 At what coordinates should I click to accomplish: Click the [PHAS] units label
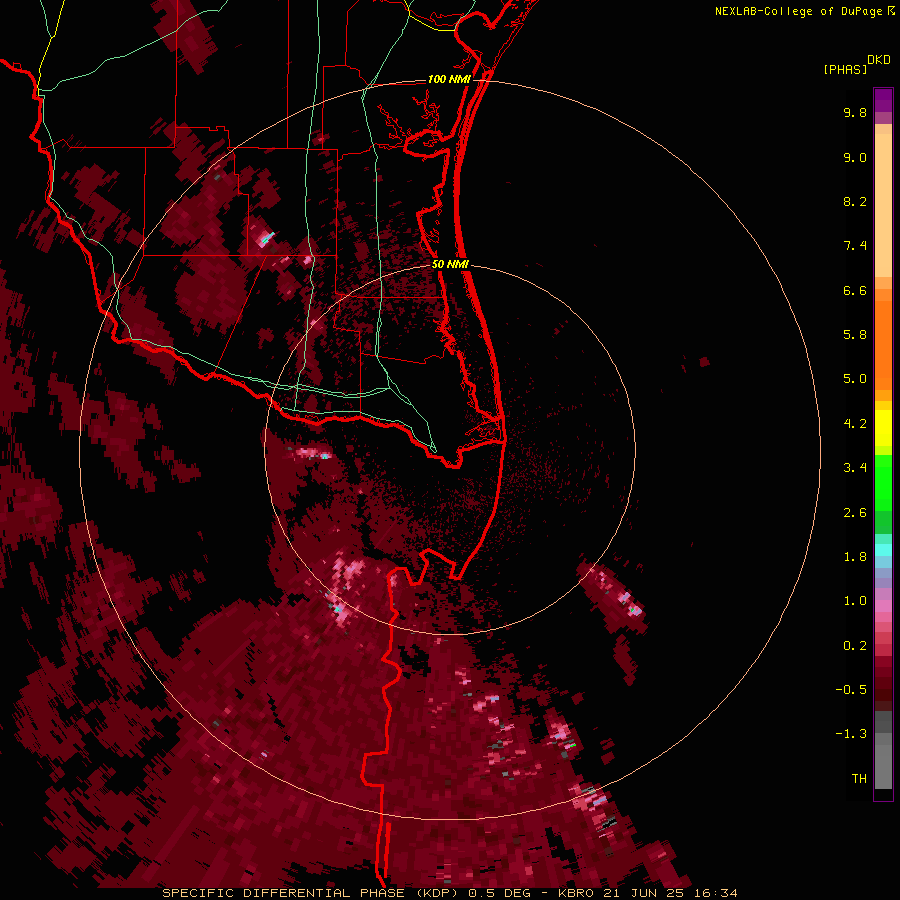[x=845, y=69]
